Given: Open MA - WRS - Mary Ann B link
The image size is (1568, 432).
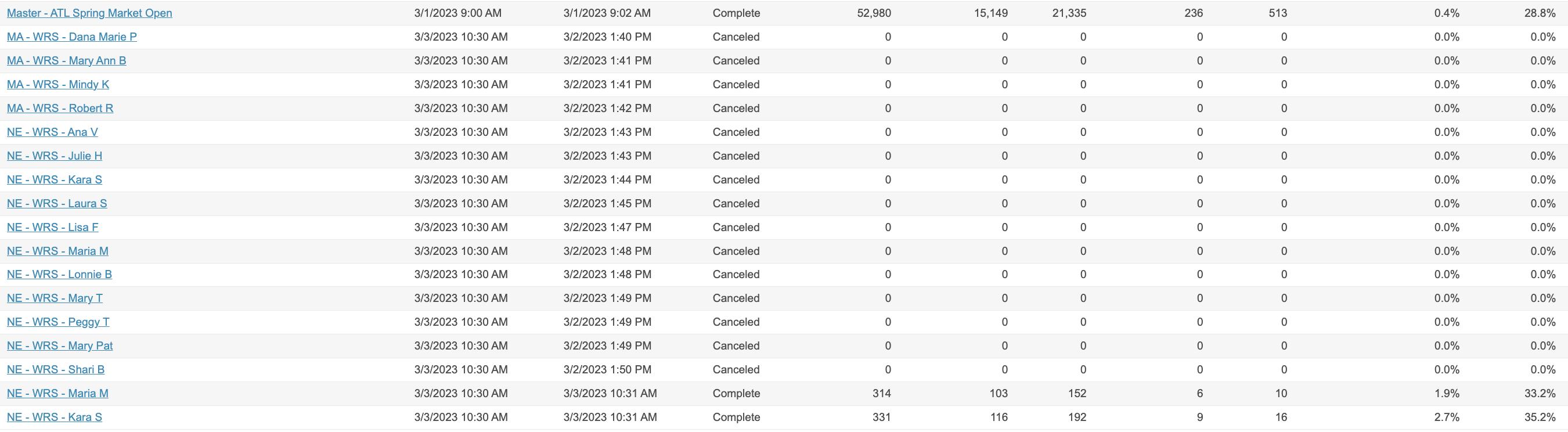Looking at the screenshot, I should coord(66,60).
